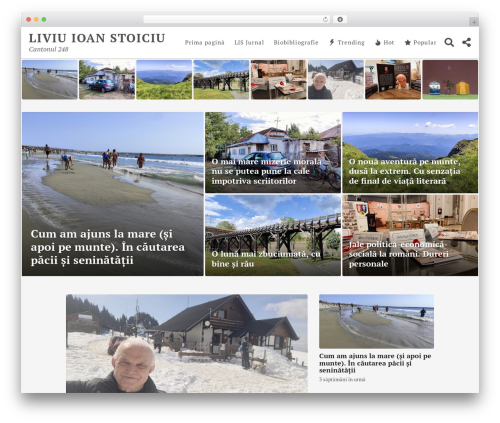Open the Popular menu label
This screenshot has width=500, height=423.
pos(425,43)
